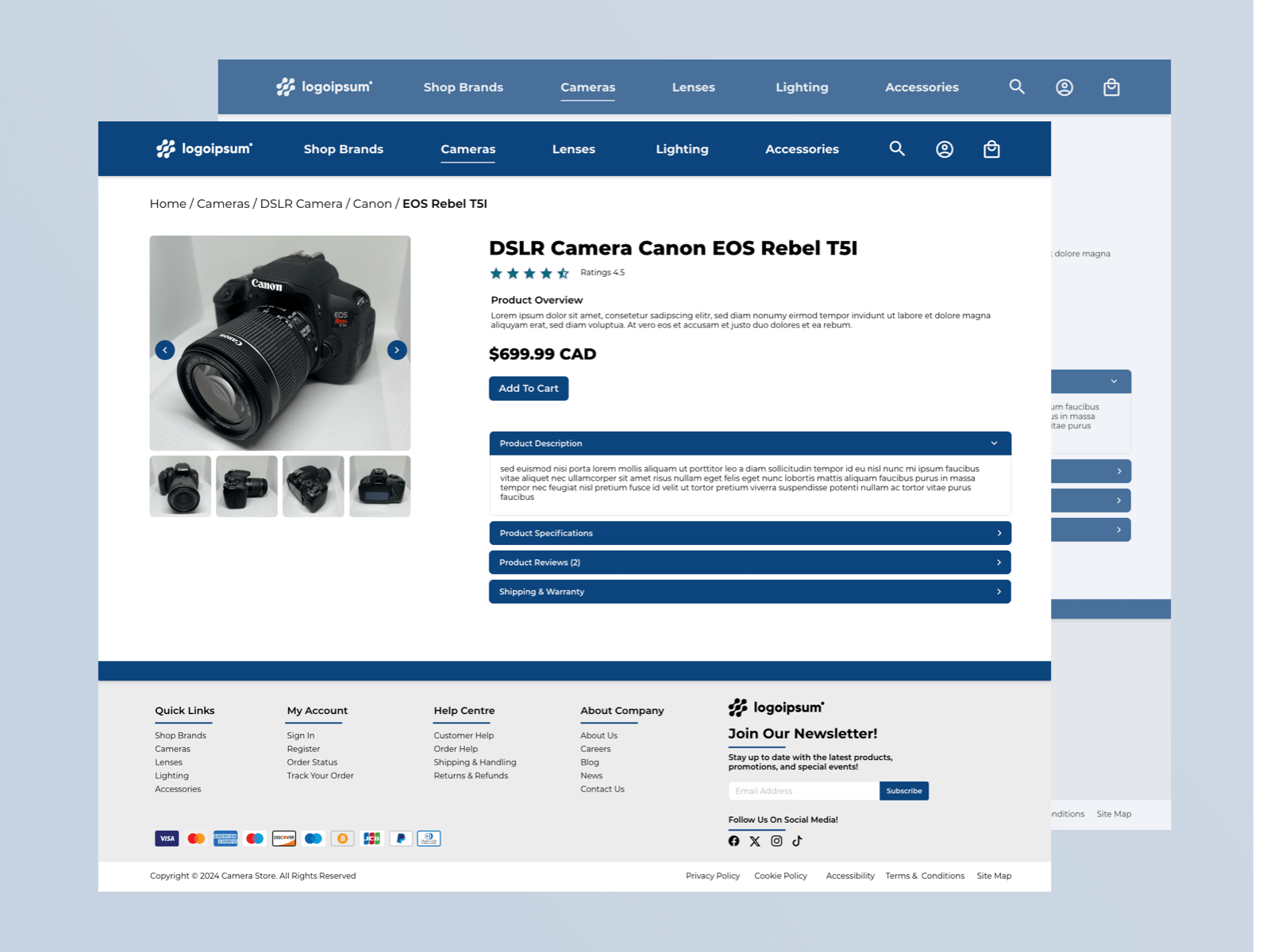The height and width of the screenshot is (952, 1270).
Task: Show the next product image arrow
Action: click(397, 350)
